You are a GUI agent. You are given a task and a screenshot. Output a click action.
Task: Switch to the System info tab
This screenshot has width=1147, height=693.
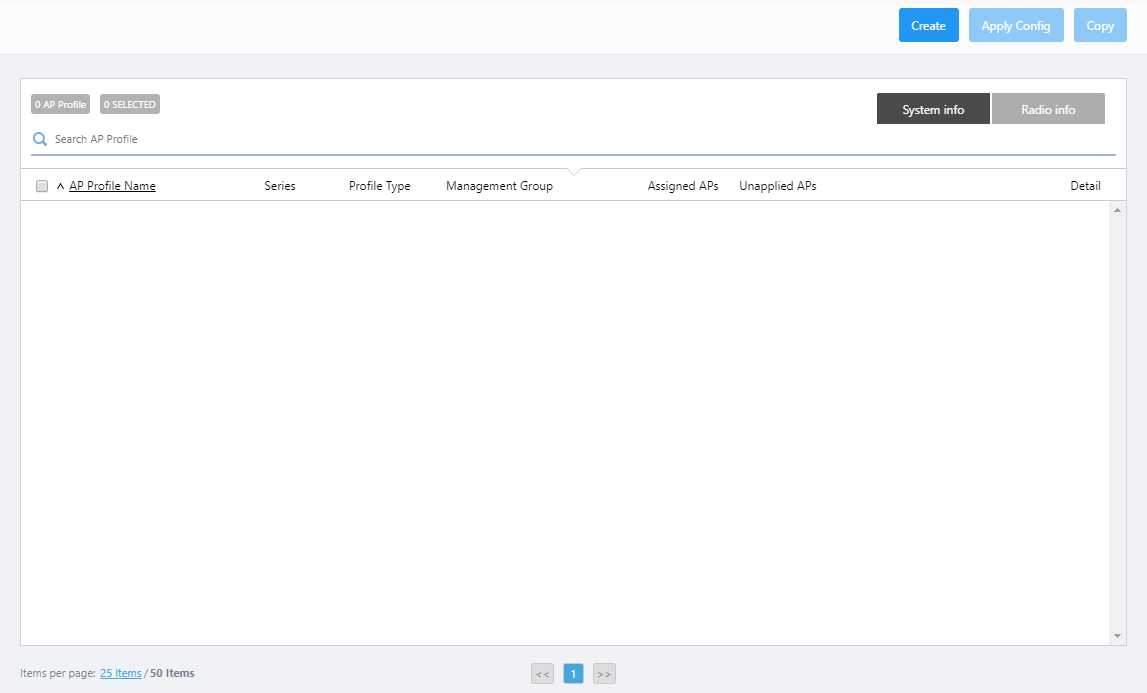[x=933, y=109]
